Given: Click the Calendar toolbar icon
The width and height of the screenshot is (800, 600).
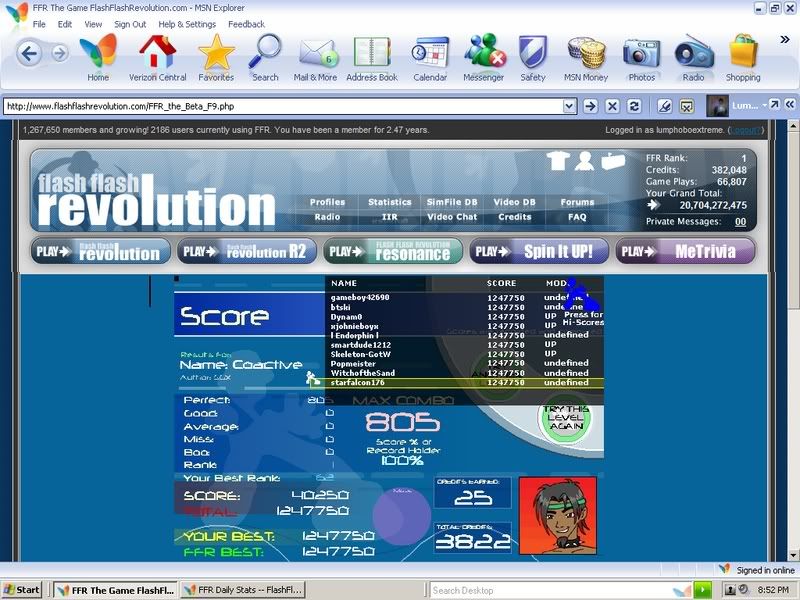Looking at the screenshot, I should (x=430, y=56).
